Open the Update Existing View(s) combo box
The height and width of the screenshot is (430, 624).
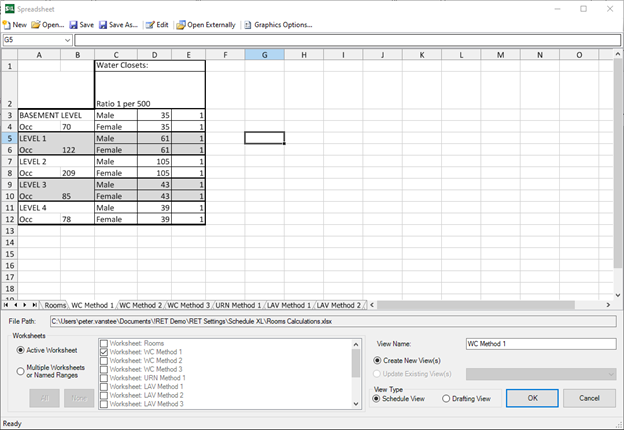pos(541,374)
